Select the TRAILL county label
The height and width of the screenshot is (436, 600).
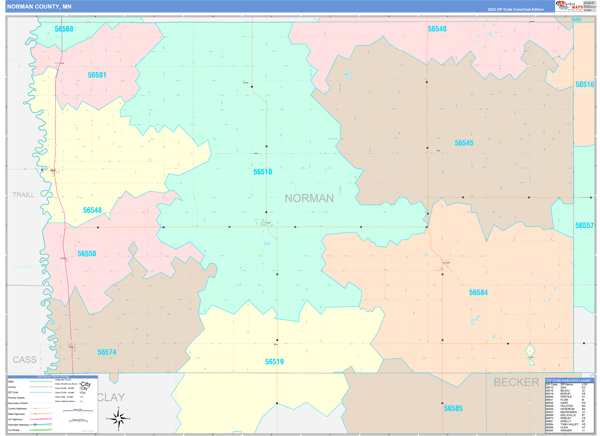click(24, 194)
